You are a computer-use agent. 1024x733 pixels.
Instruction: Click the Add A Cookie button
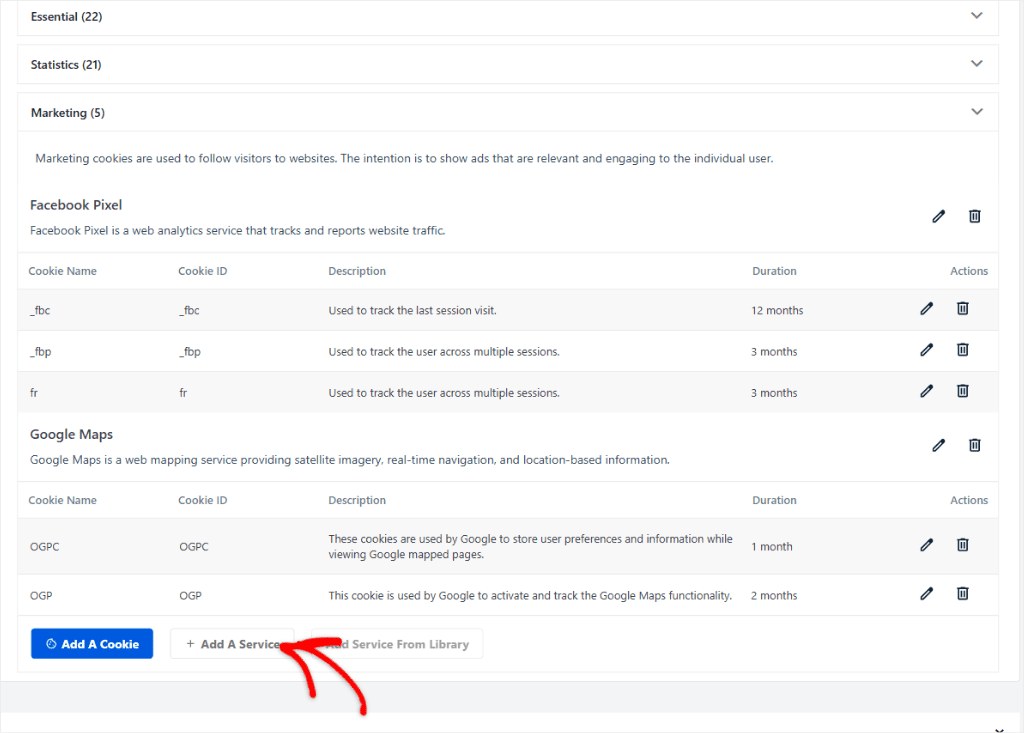pyautogui.click(x=92, y=643)
